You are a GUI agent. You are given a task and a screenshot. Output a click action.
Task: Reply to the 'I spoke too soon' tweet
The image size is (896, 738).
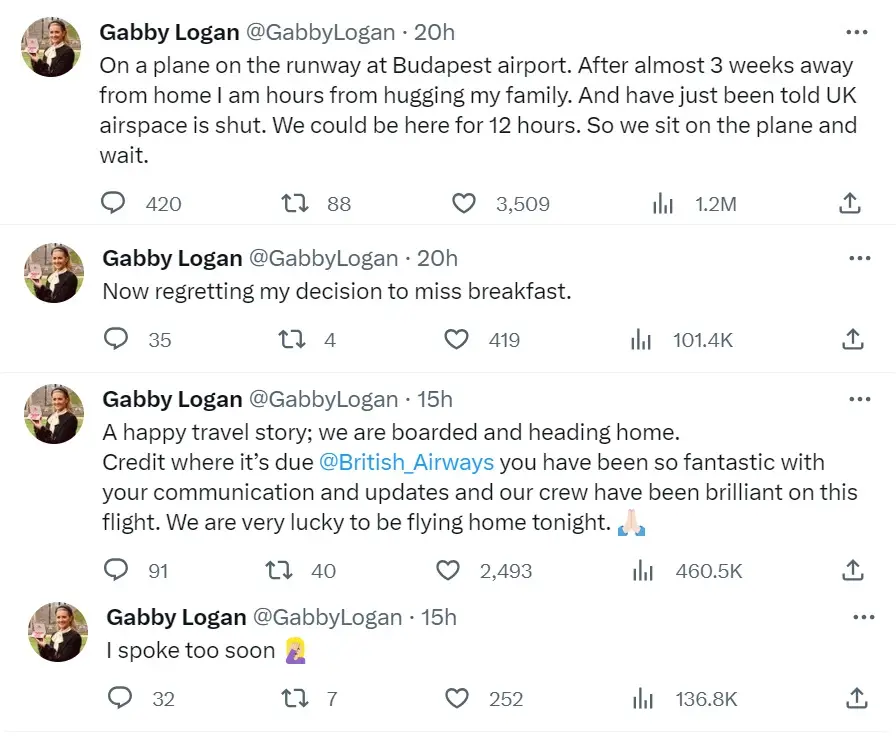(119, 699)
